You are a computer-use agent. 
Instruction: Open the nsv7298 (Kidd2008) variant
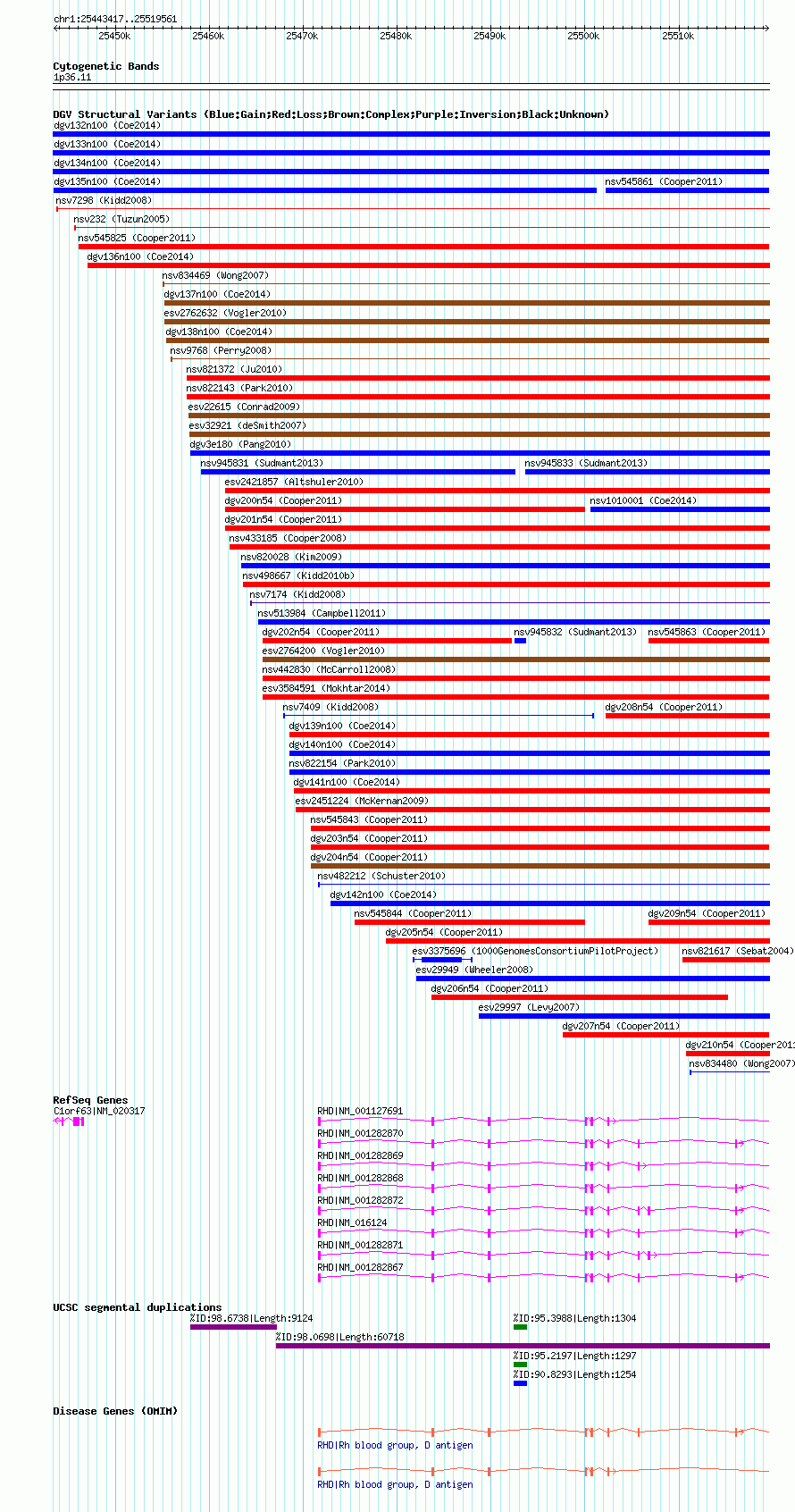[104, 200]
